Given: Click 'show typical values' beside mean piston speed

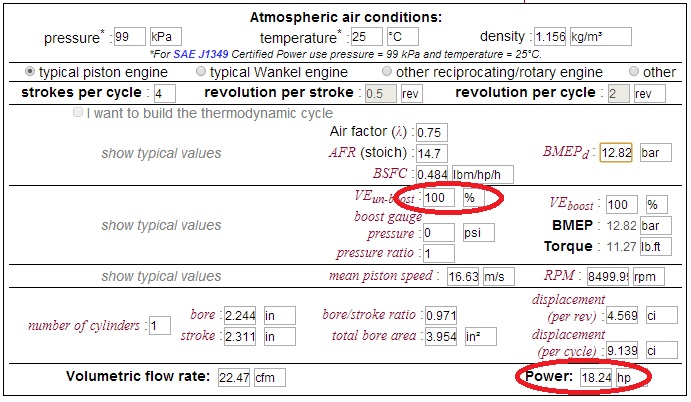Looking at the screenshot, I should coord(161,276).
